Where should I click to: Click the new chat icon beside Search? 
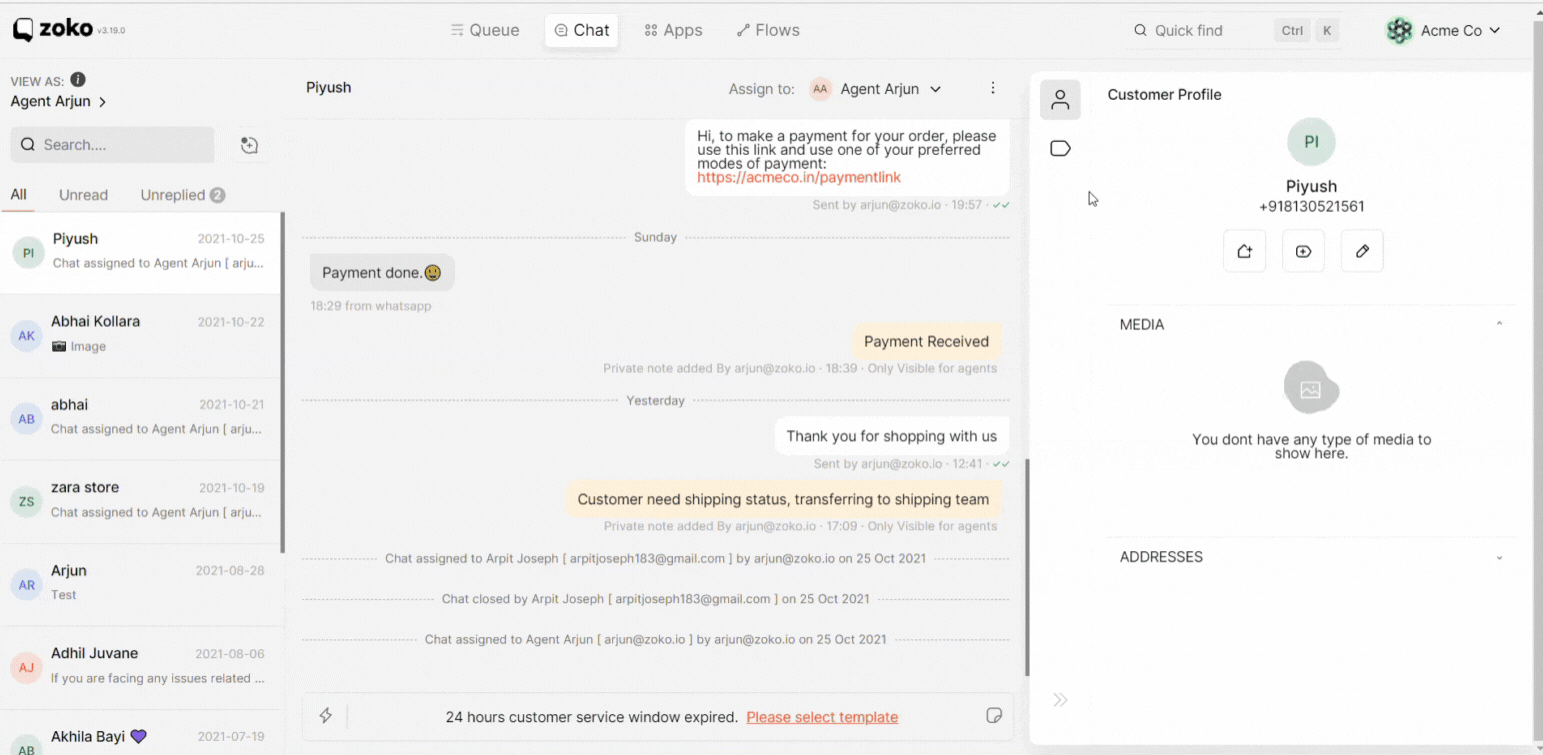[x=250, y=145]
